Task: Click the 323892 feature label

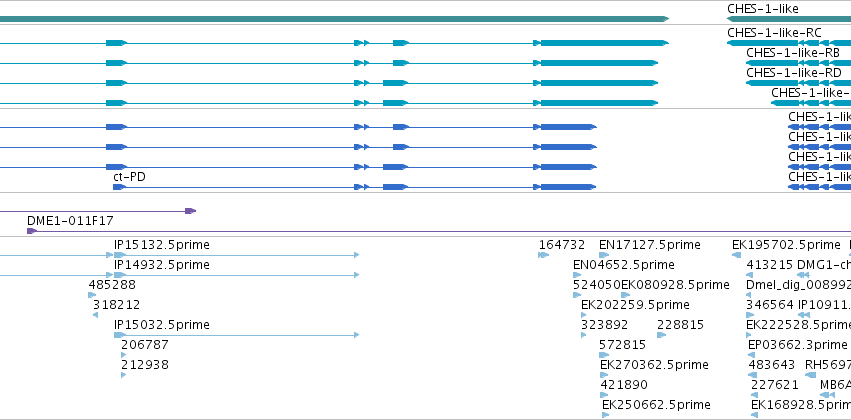Action: tap(605, 324)
